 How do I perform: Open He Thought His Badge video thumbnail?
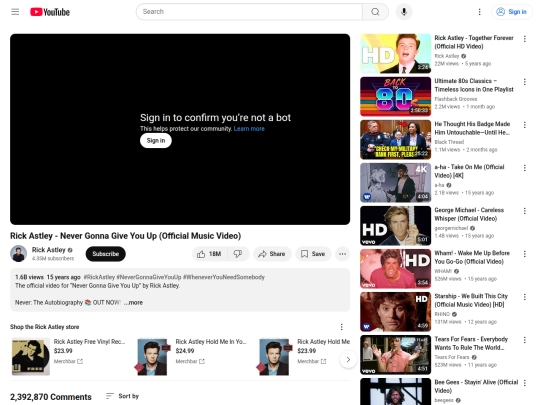pos(395,139)
